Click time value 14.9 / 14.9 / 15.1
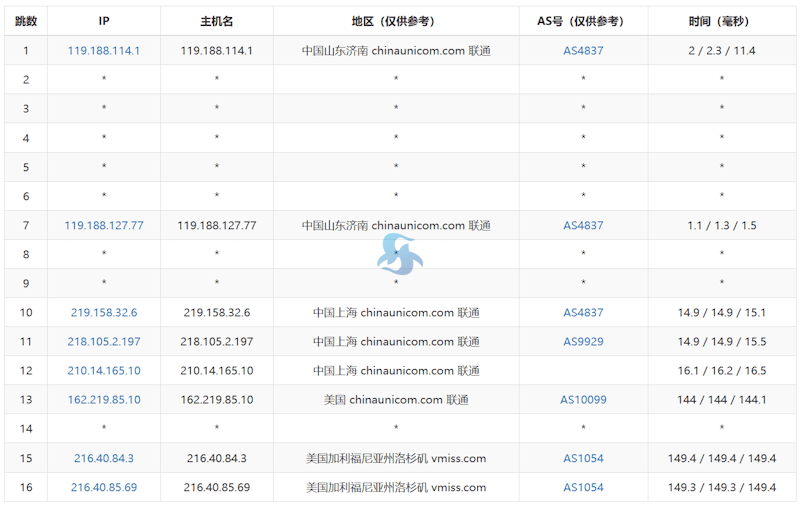The image size is (800, 507). pos(721,313)
